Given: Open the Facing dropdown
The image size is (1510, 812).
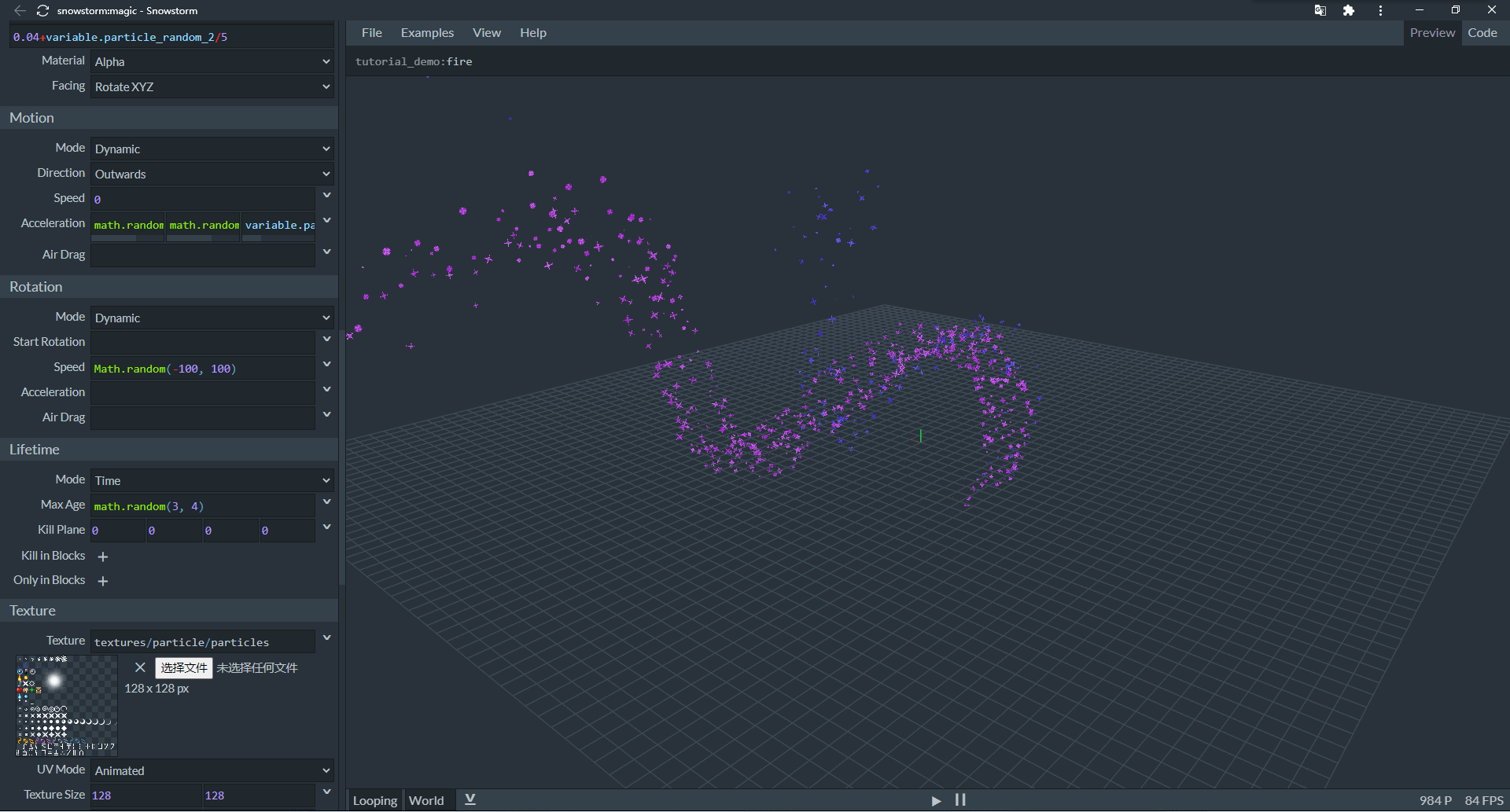Looking at the screenshot, I should [212, 86].
